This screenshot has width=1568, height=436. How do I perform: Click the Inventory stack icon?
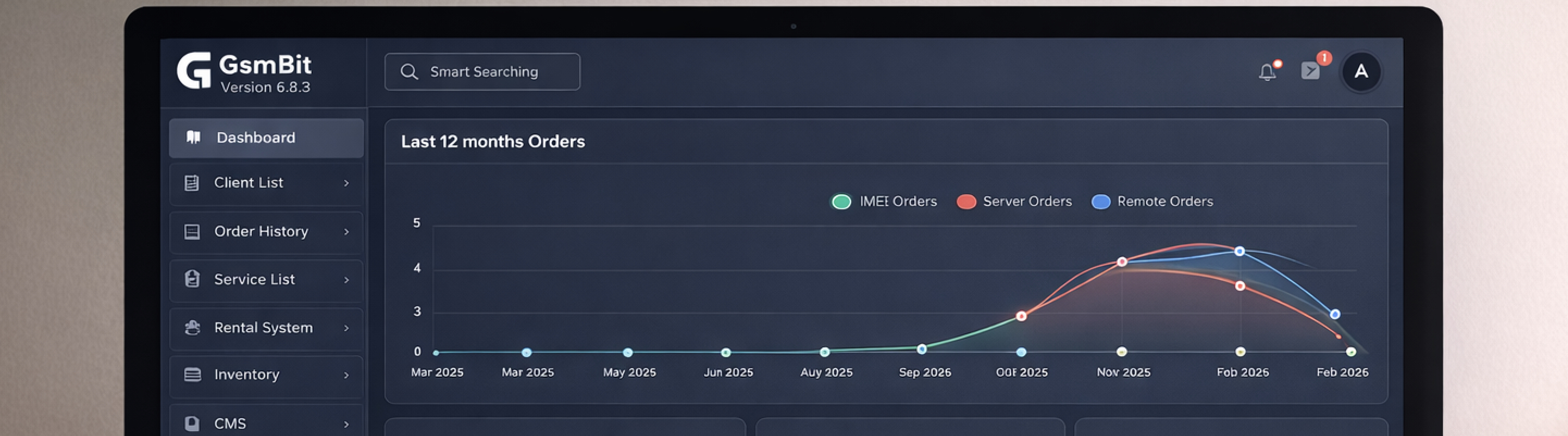[x=193, y=375]
